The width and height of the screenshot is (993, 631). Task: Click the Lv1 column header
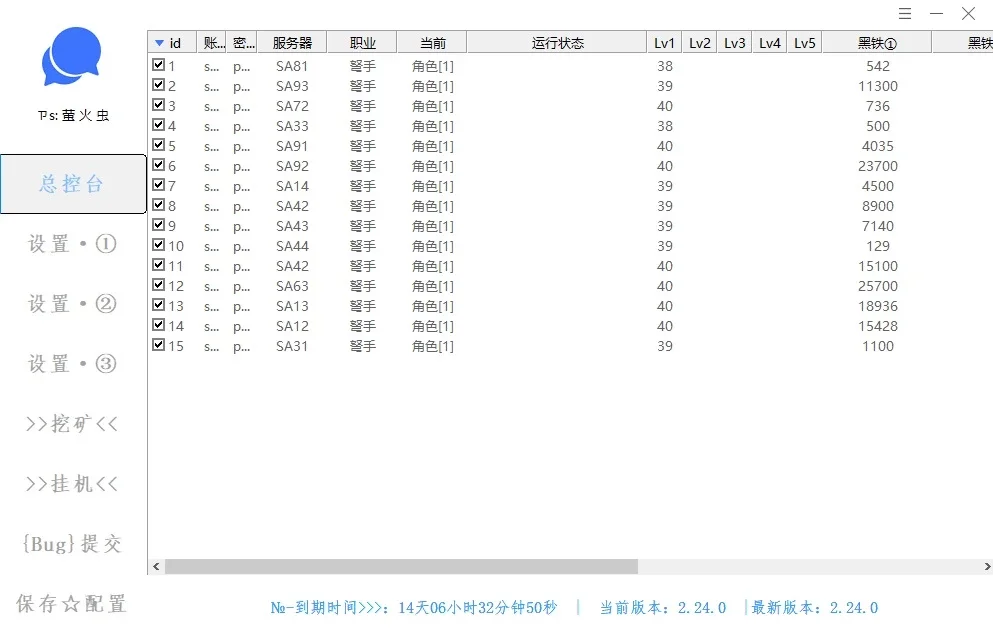pos(664,43)
